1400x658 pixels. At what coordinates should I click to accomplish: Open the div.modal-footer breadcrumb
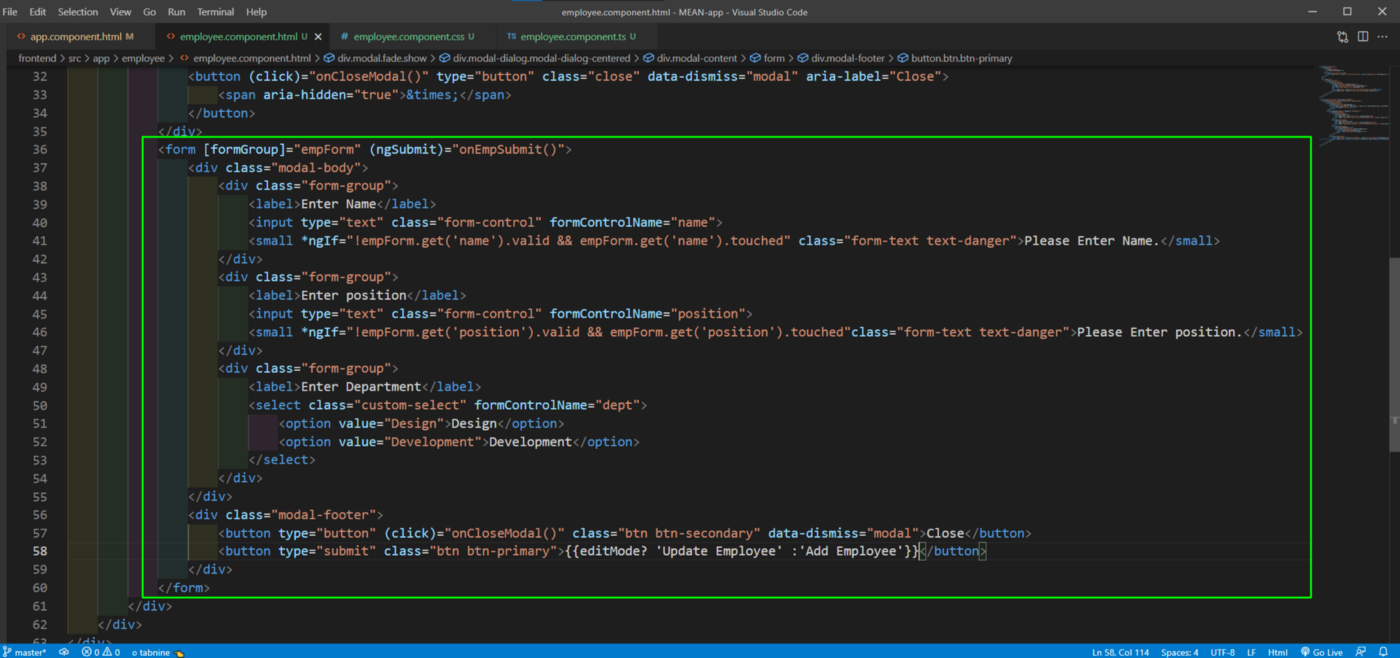(840, 58)
